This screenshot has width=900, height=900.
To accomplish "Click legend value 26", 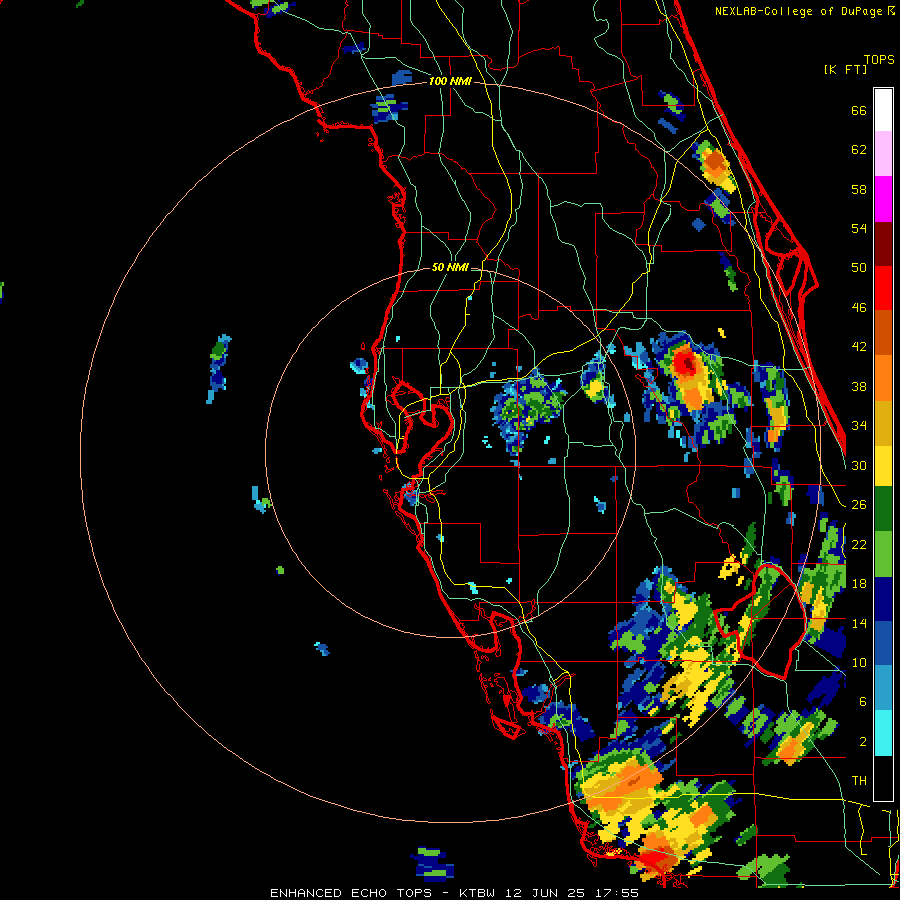I will click(859, 505).
